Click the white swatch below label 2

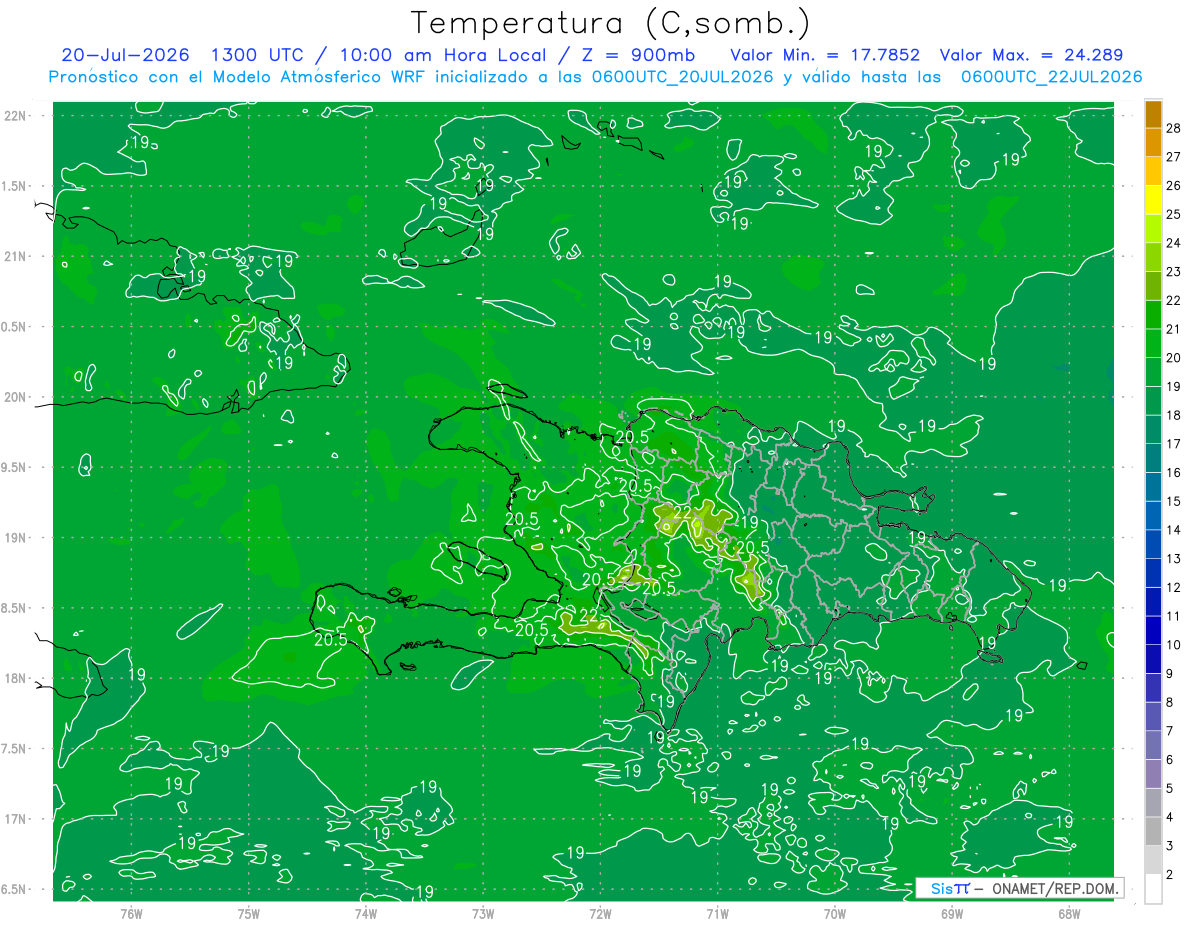point(1153,889)
